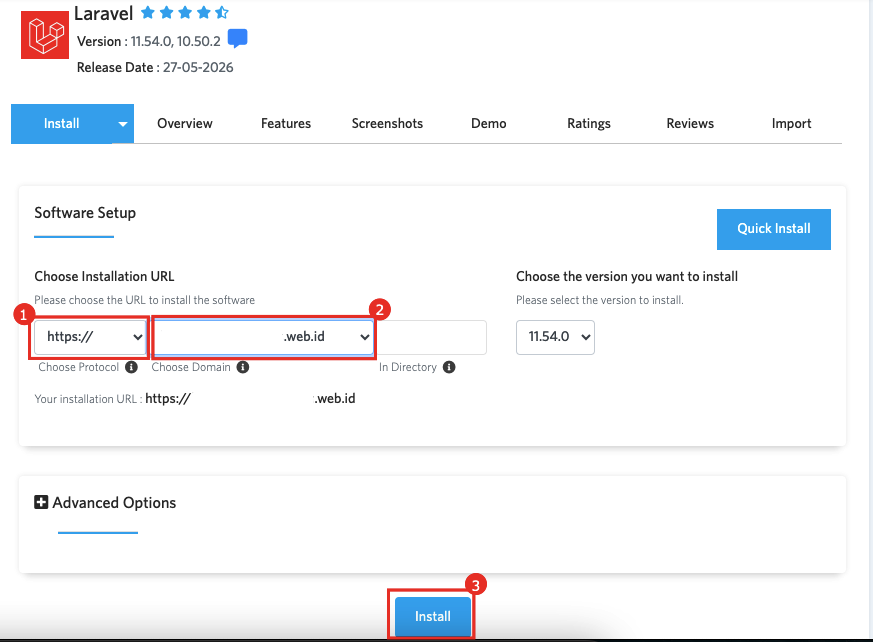The width and height of the screenshot is (873, 642).
Task: Open the 11.54.0 version dropdown
Action: coord(555,337)
